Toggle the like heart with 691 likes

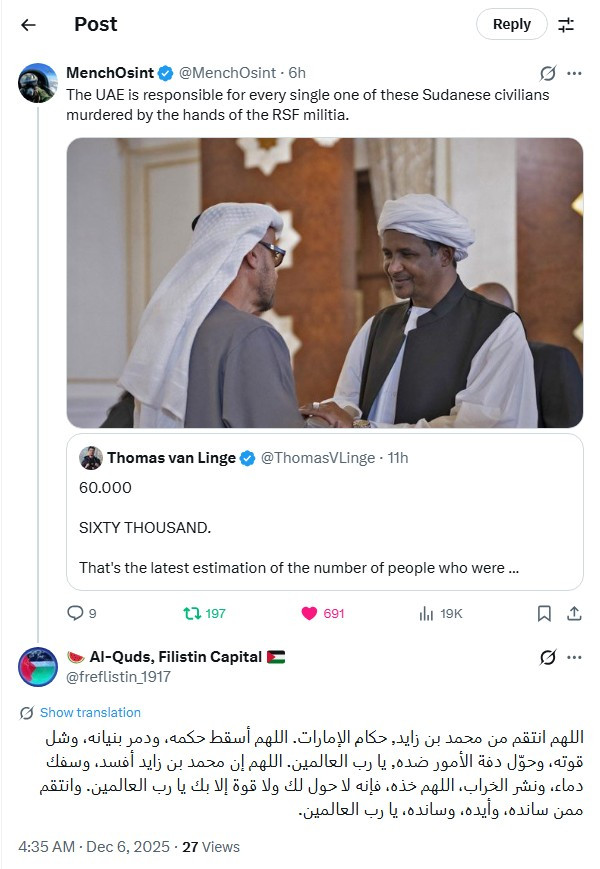tap(310, 613)
